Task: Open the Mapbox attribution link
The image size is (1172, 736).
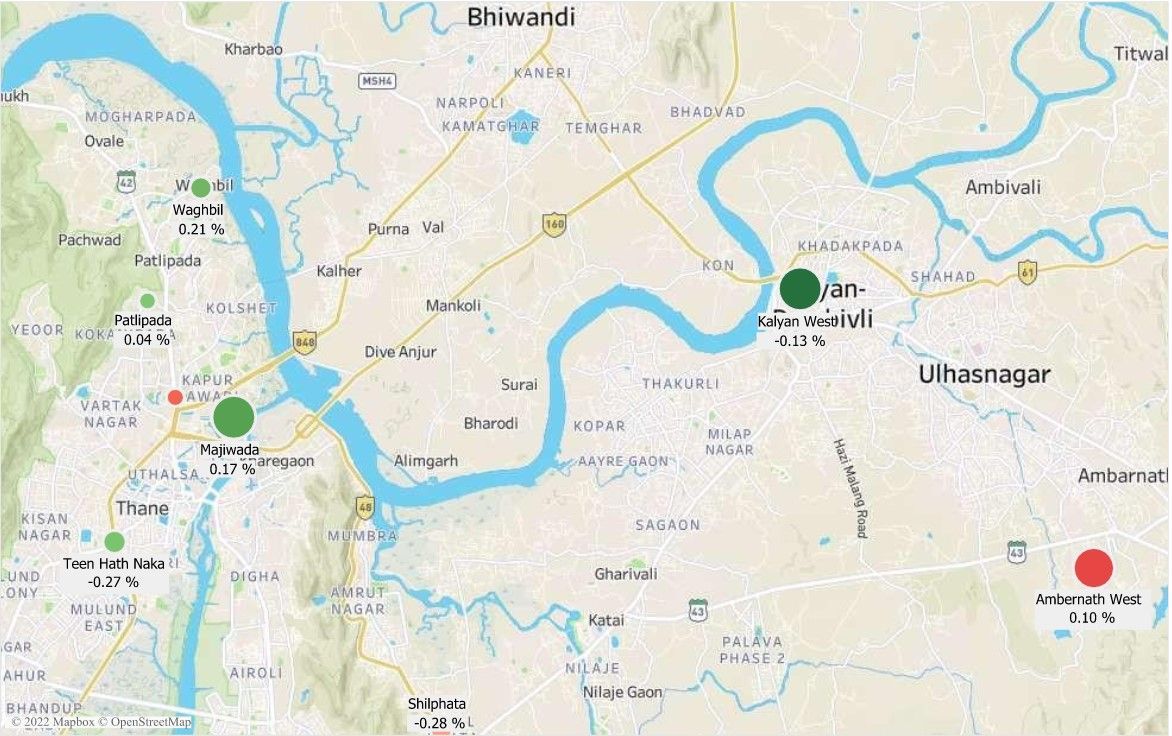Action: pyautogui.click(x=52, y=722)
